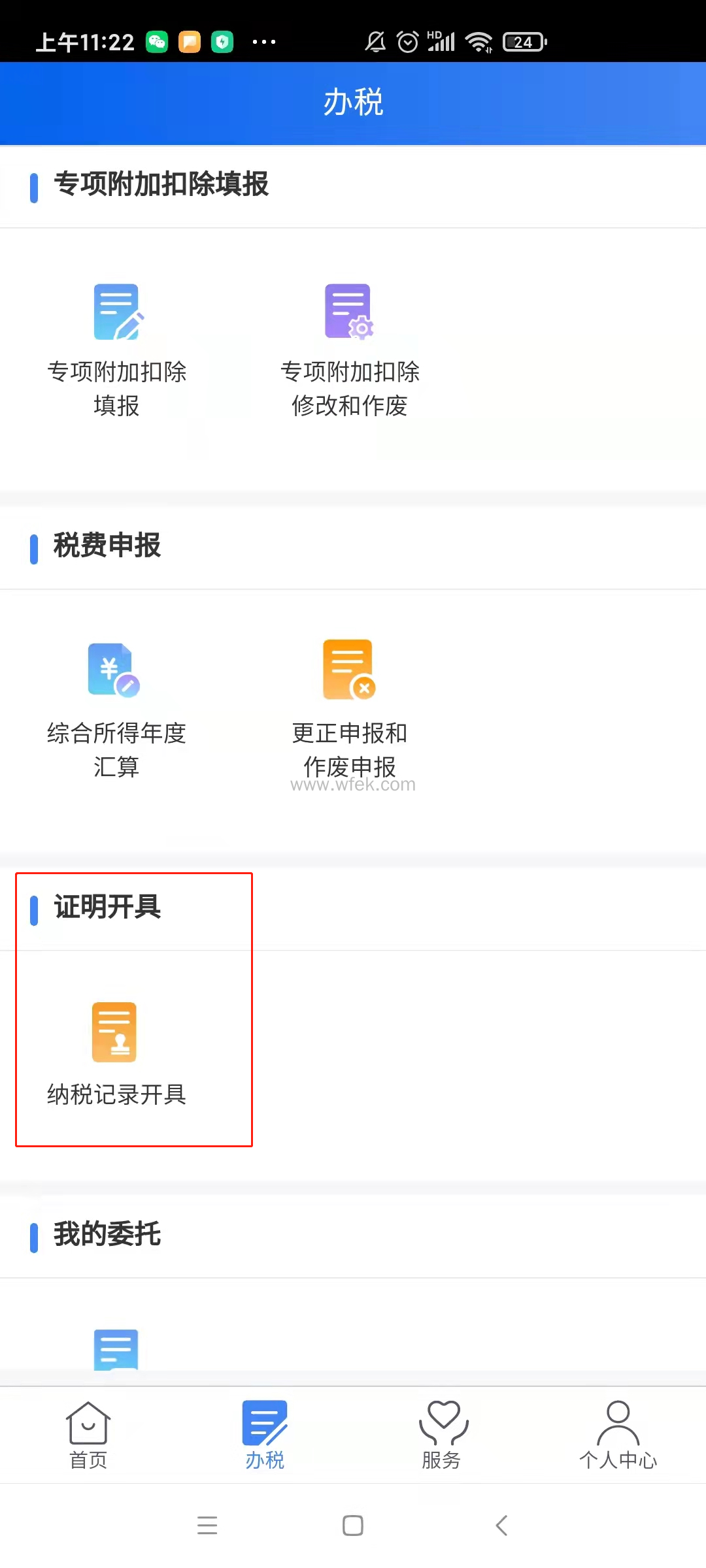Image resolution: width=706 pixels, height=1568 pixels.
Task: Tap the Android recent apps menu button
Action: click(207, 1526)
